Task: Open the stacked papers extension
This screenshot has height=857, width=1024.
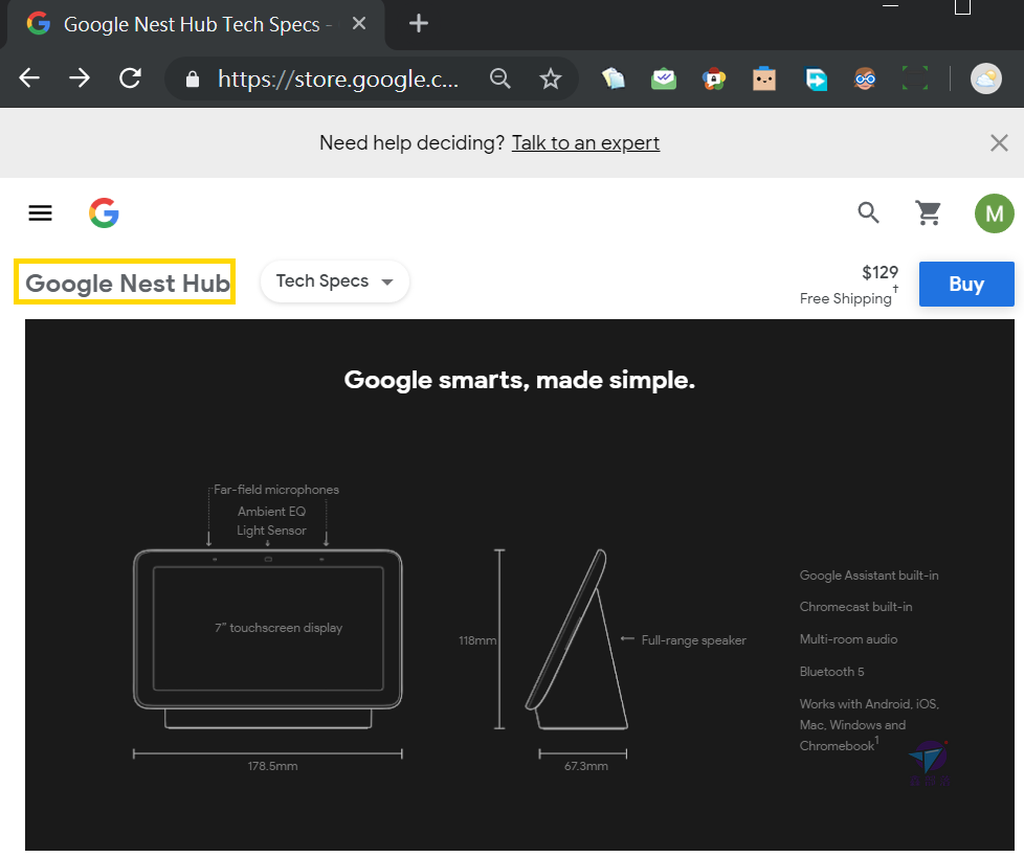Action: point(613,79)
